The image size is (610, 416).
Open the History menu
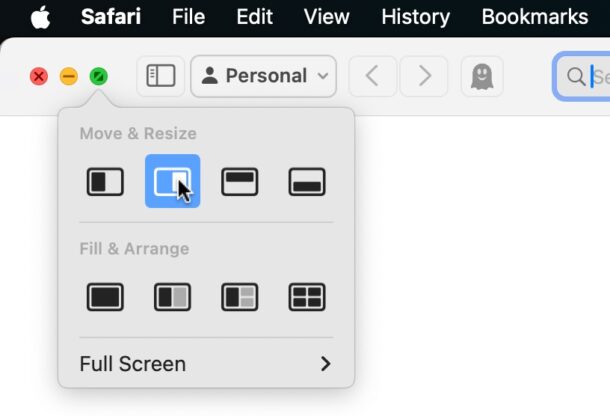pyautogui.click(x=415, y=17)
